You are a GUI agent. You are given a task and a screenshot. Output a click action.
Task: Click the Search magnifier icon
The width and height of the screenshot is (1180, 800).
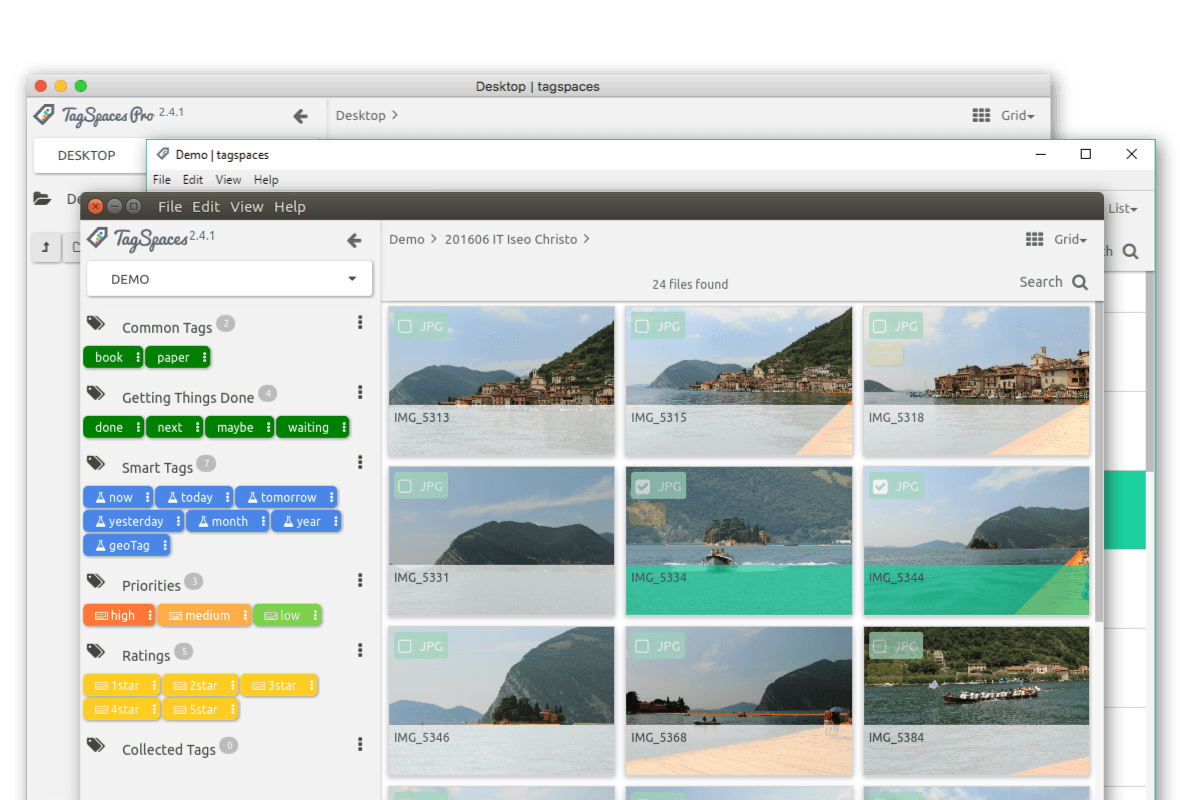point(1080,283)
